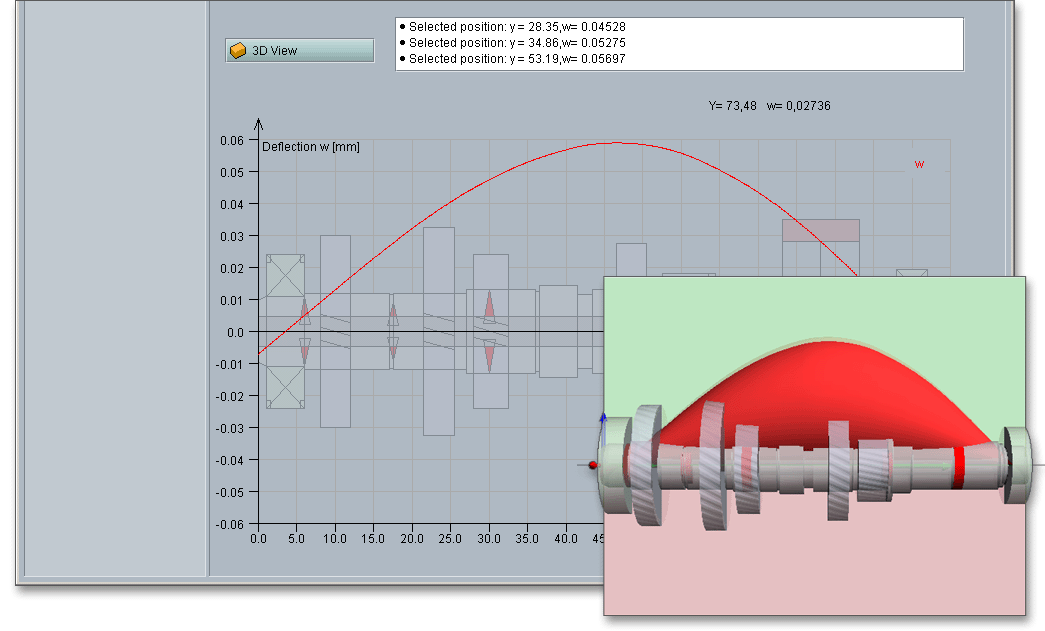Click the red force arrow near y = 30
The width and height of the screenshot is (1045, 631).
pyautogui.click(x=489, y=306)
